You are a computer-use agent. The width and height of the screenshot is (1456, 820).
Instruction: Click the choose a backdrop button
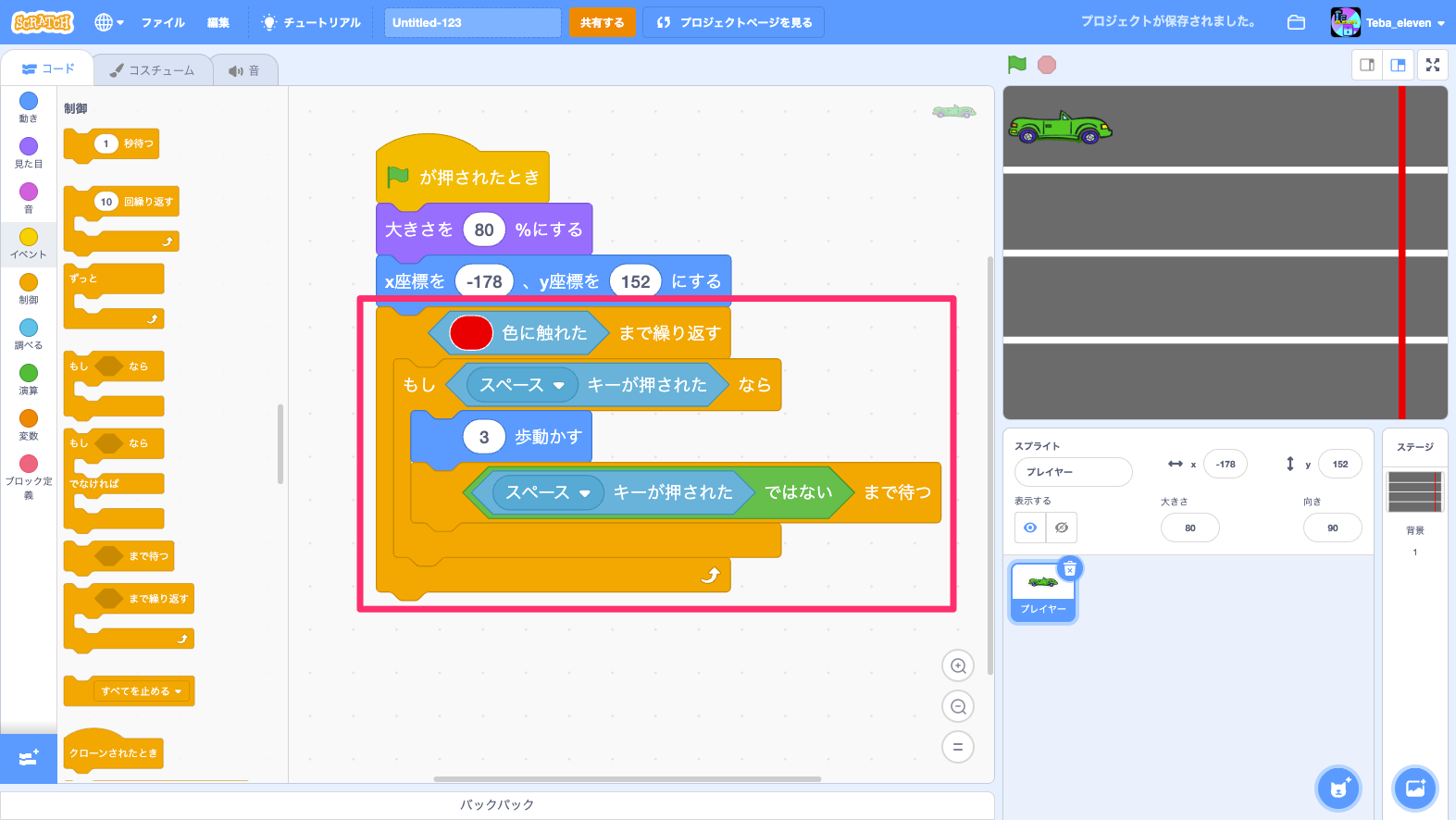pos(1415,789)
